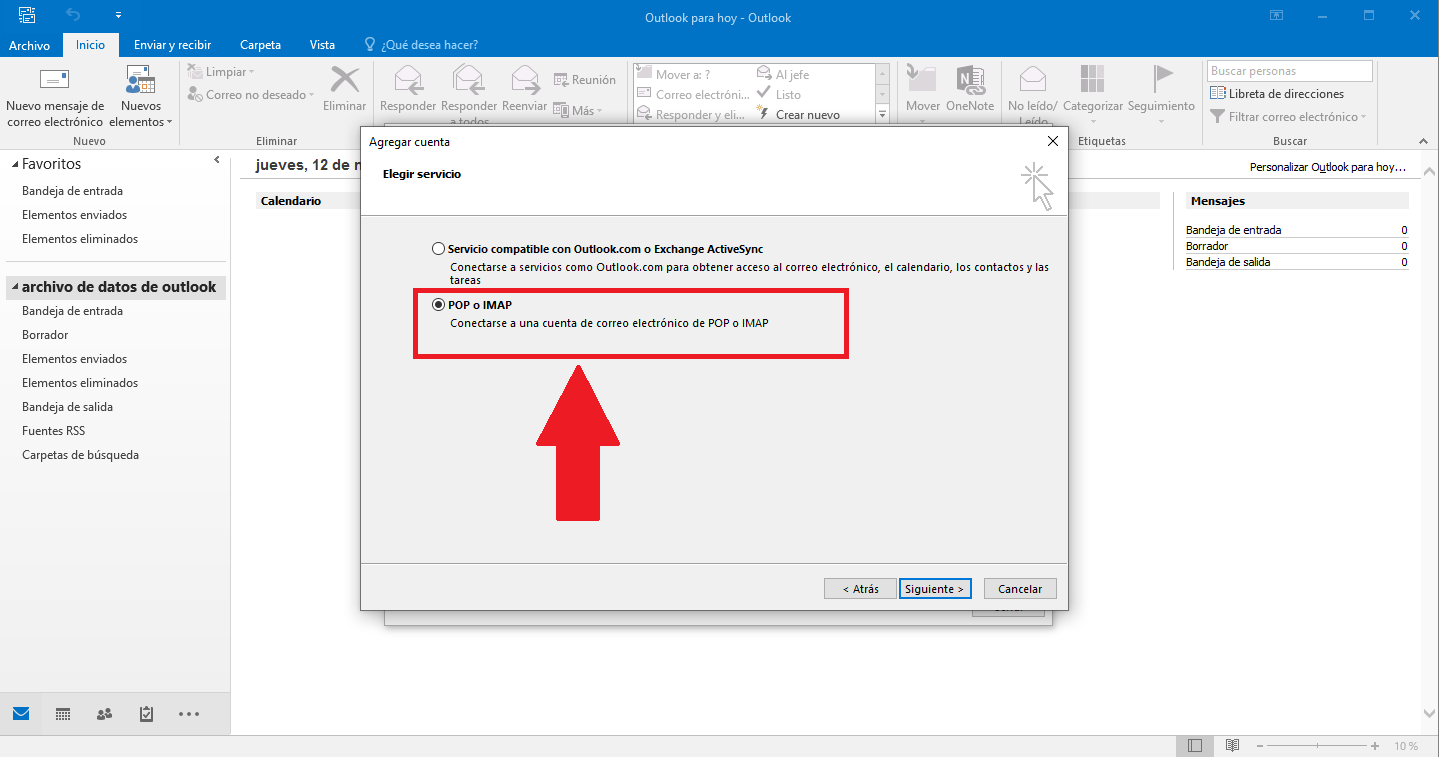Click the Limpiar icon in Eliminar group
This screenshot has width=1439, height=757.
pyautogui.click(x=195, y=72)
